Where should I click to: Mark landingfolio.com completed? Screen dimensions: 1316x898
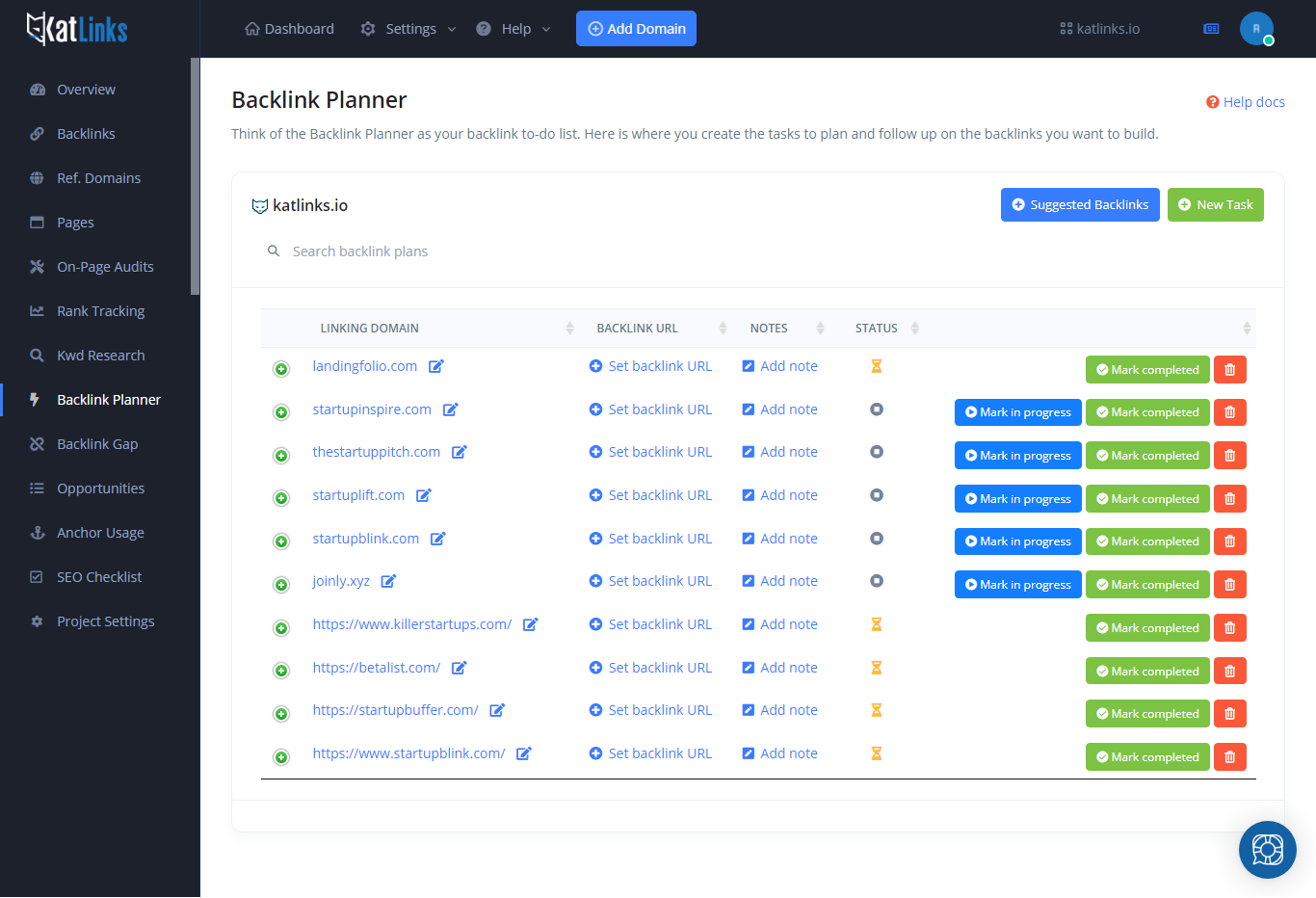(1147, 370)
